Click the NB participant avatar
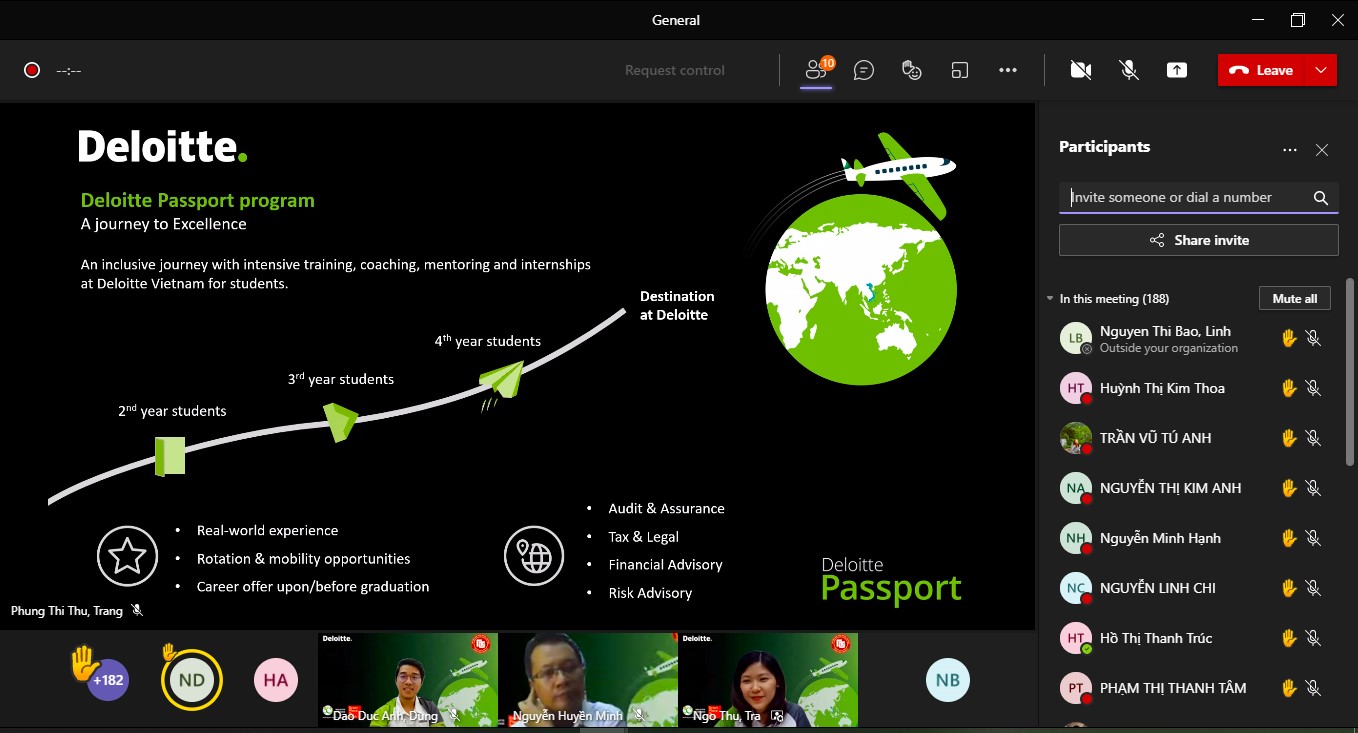Viewport: 1358px width, 733px height. point(948,680)
